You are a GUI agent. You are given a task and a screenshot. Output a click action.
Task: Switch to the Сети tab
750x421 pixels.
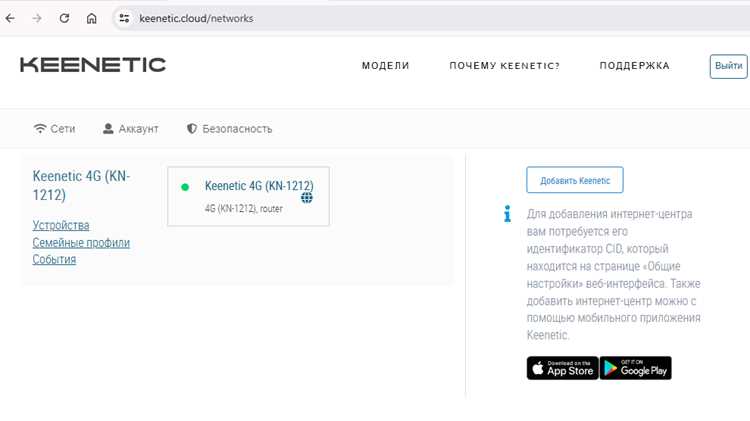click(55, 129)
